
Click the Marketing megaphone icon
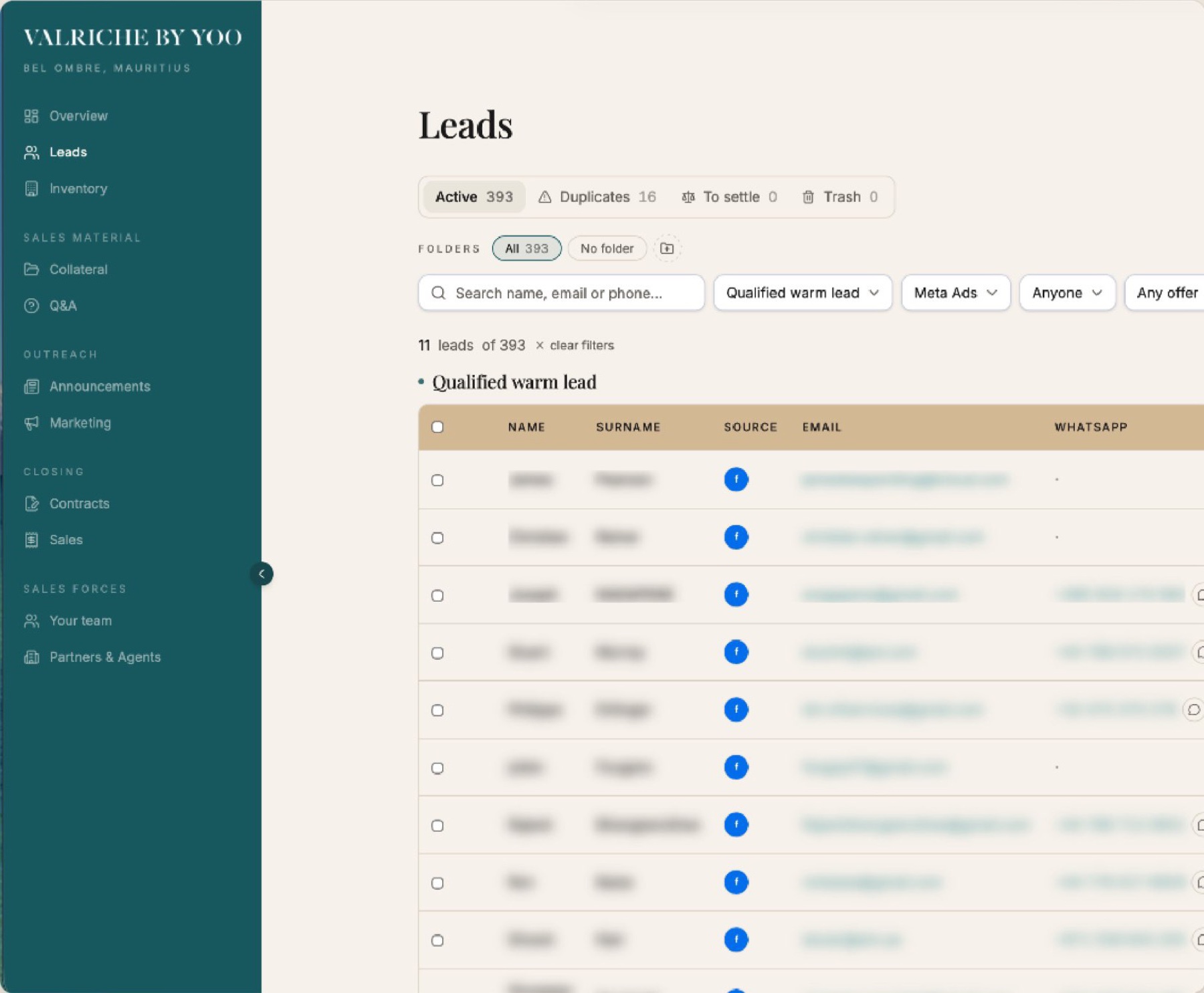(x=31, y=423)
